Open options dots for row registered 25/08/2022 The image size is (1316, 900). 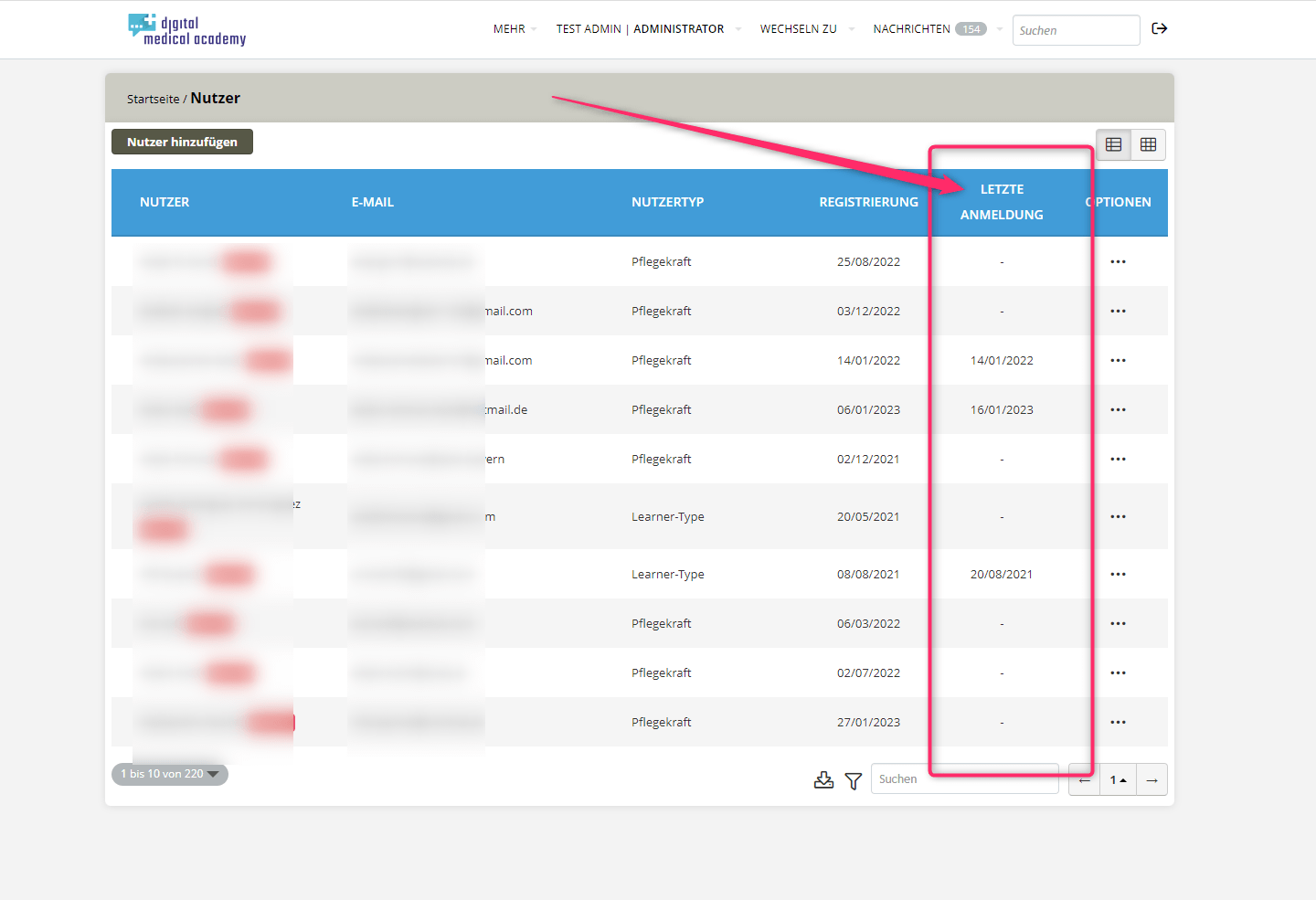click(x=1118, y=262)
